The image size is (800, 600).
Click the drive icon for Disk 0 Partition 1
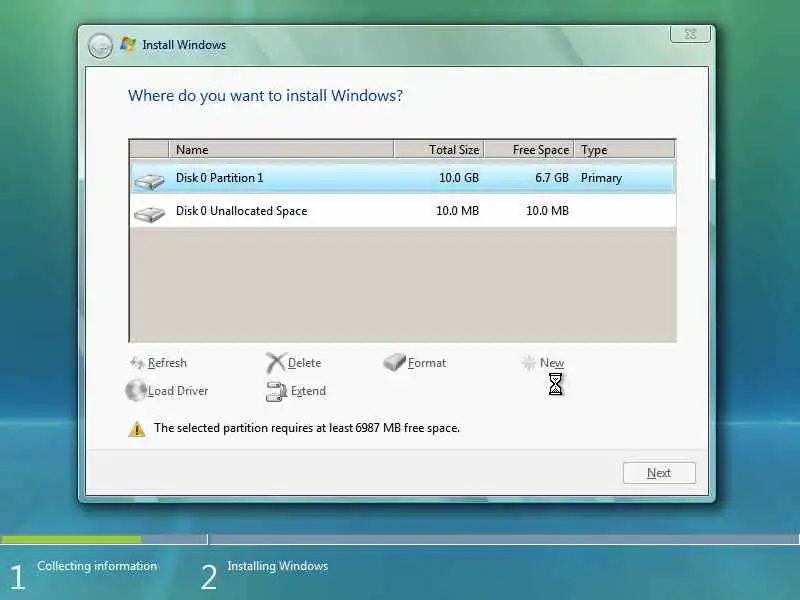[x=149, y=181]
